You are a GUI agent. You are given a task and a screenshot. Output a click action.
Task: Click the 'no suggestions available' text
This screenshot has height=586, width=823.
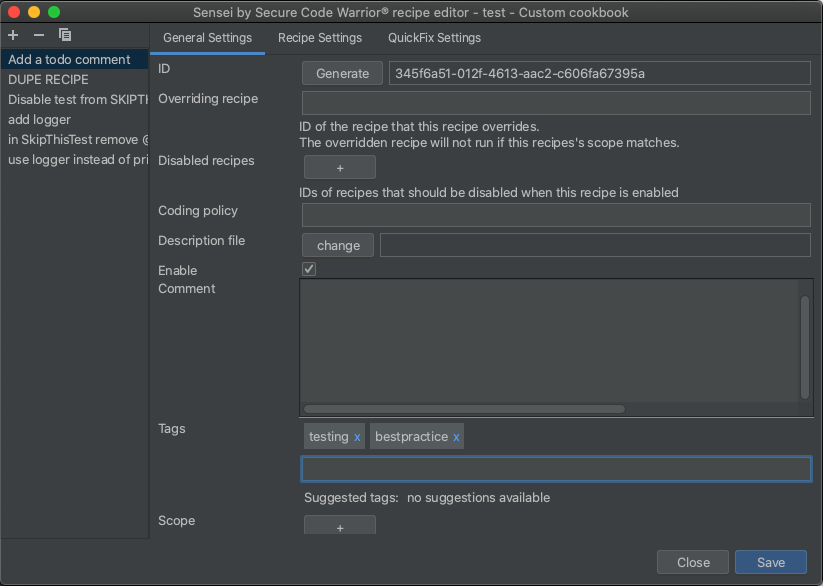click(478, 498)
